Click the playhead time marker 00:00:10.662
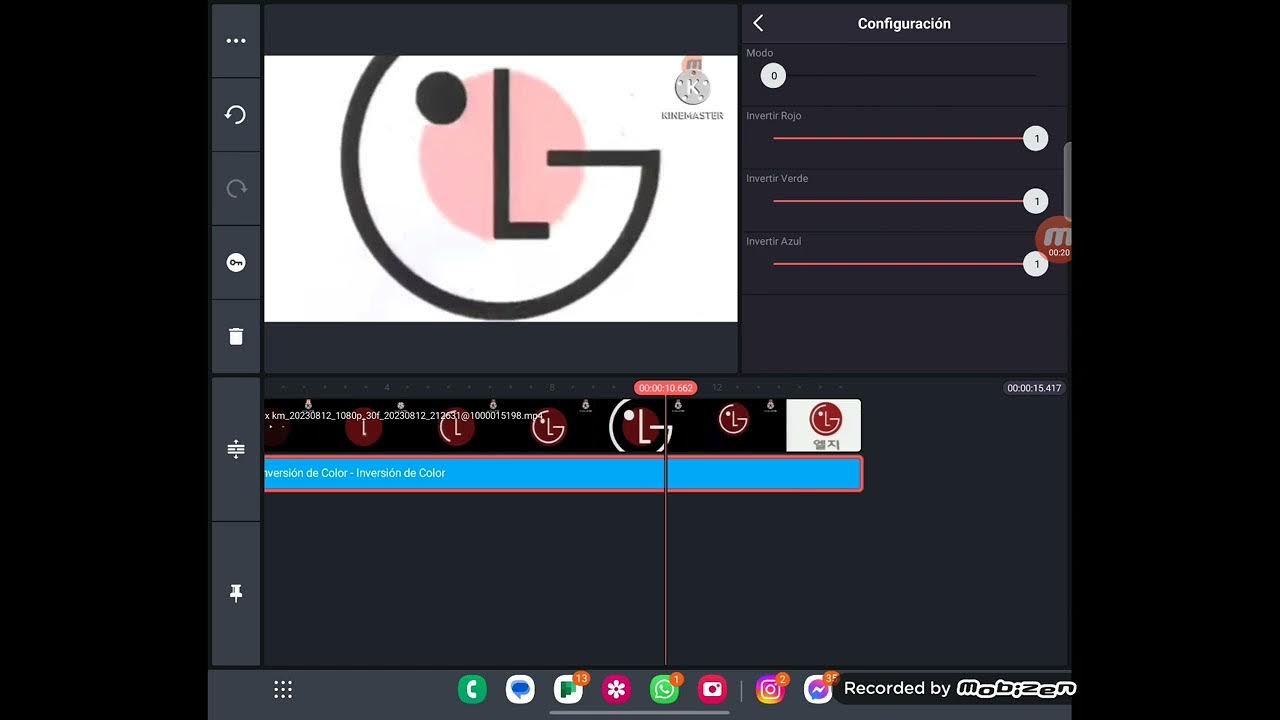The image size is (1280, 720). click(666, 388)
